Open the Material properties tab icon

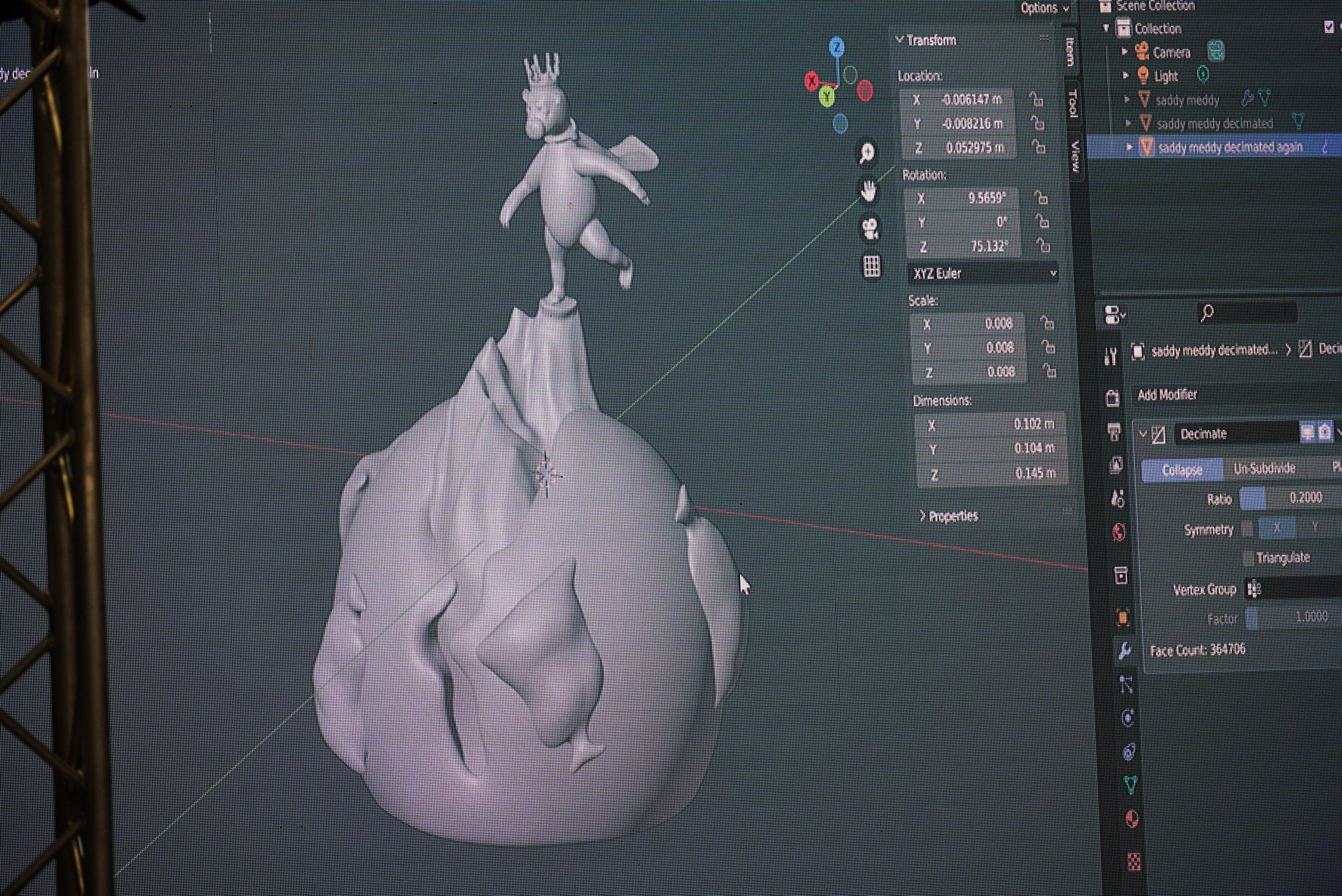[x=1132, y=819]
